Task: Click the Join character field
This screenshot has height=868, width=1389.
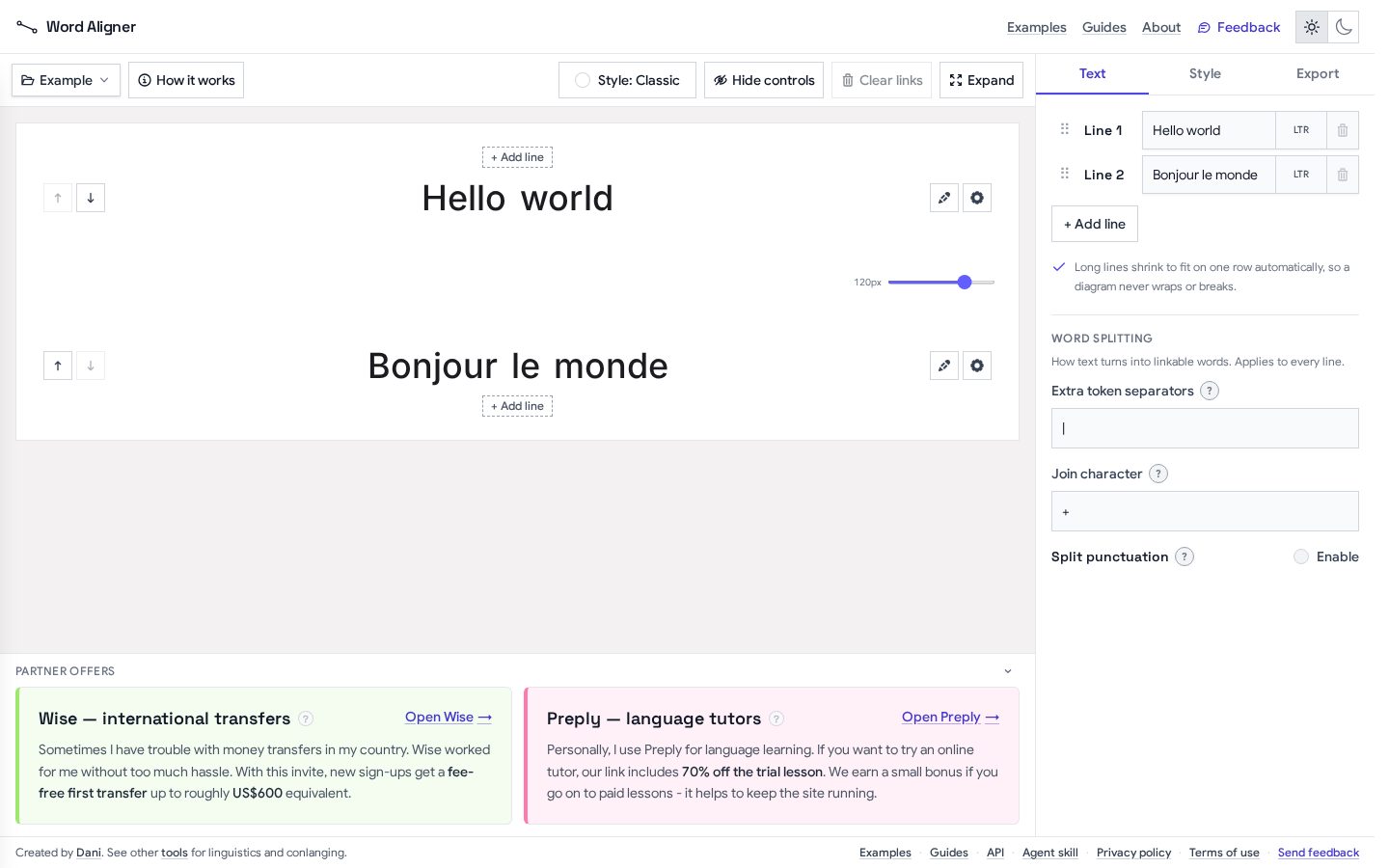Action: click(1205, 511)
